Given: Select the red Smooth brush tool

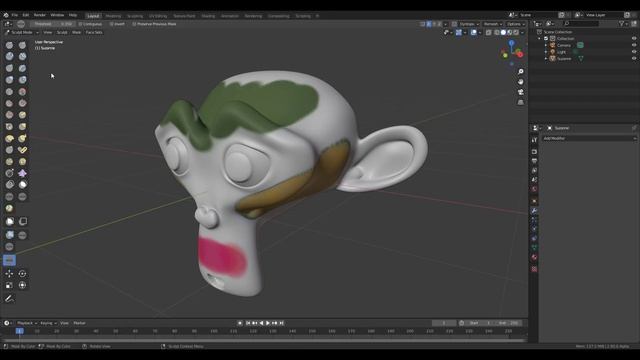Looking at the screenshot, I should pyautogui.click(x=22, y=92).
